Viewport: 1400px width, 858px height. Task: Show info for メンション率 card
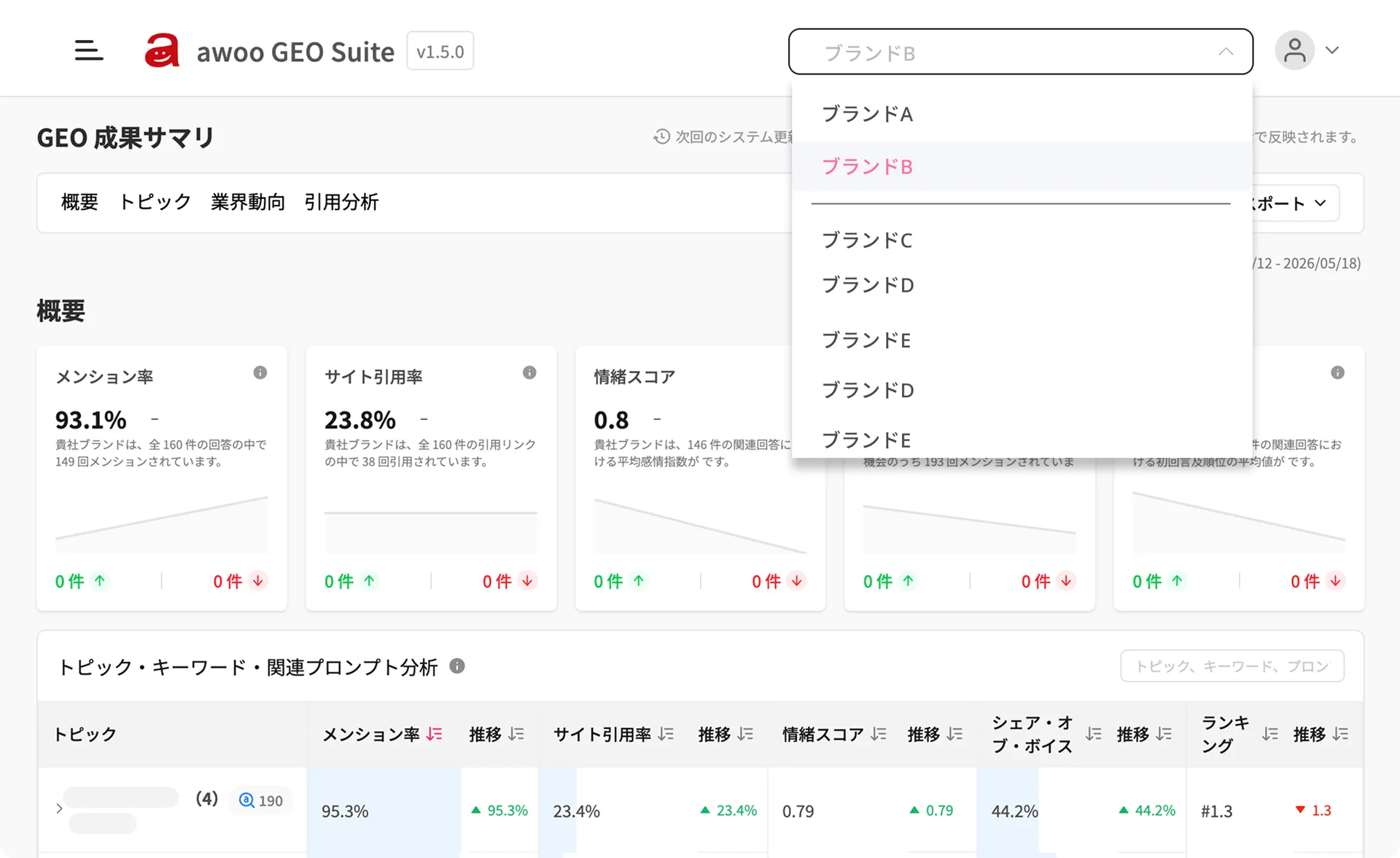[260, 373]
